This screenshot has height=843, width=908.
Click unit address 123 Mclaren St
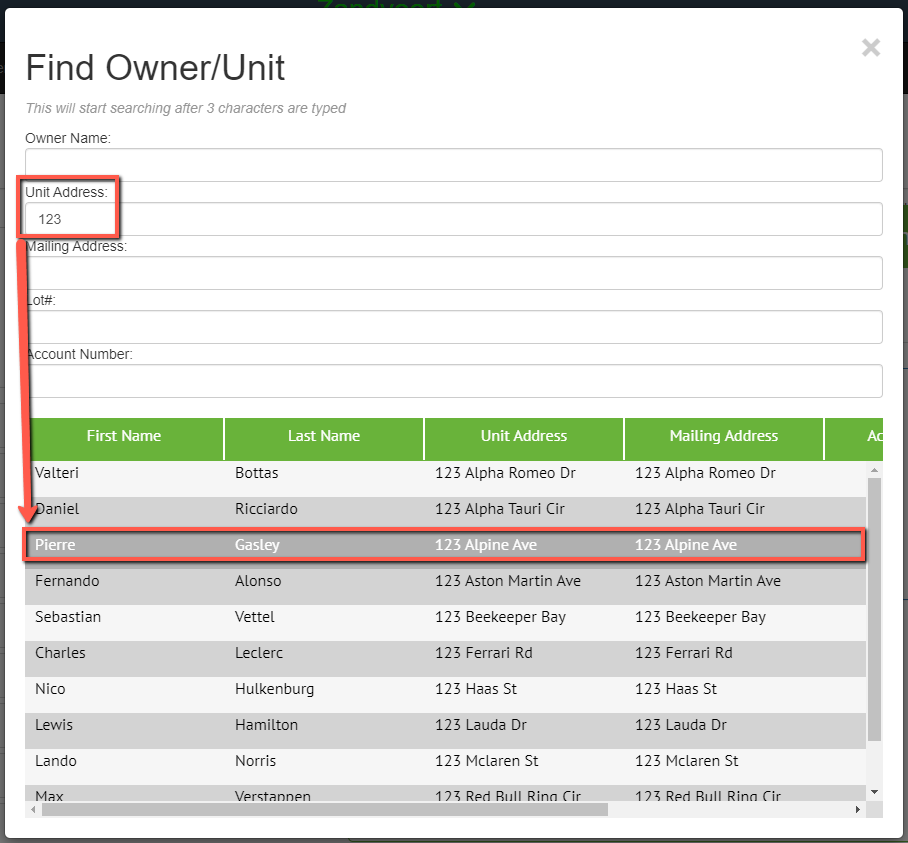coord(486,760)
